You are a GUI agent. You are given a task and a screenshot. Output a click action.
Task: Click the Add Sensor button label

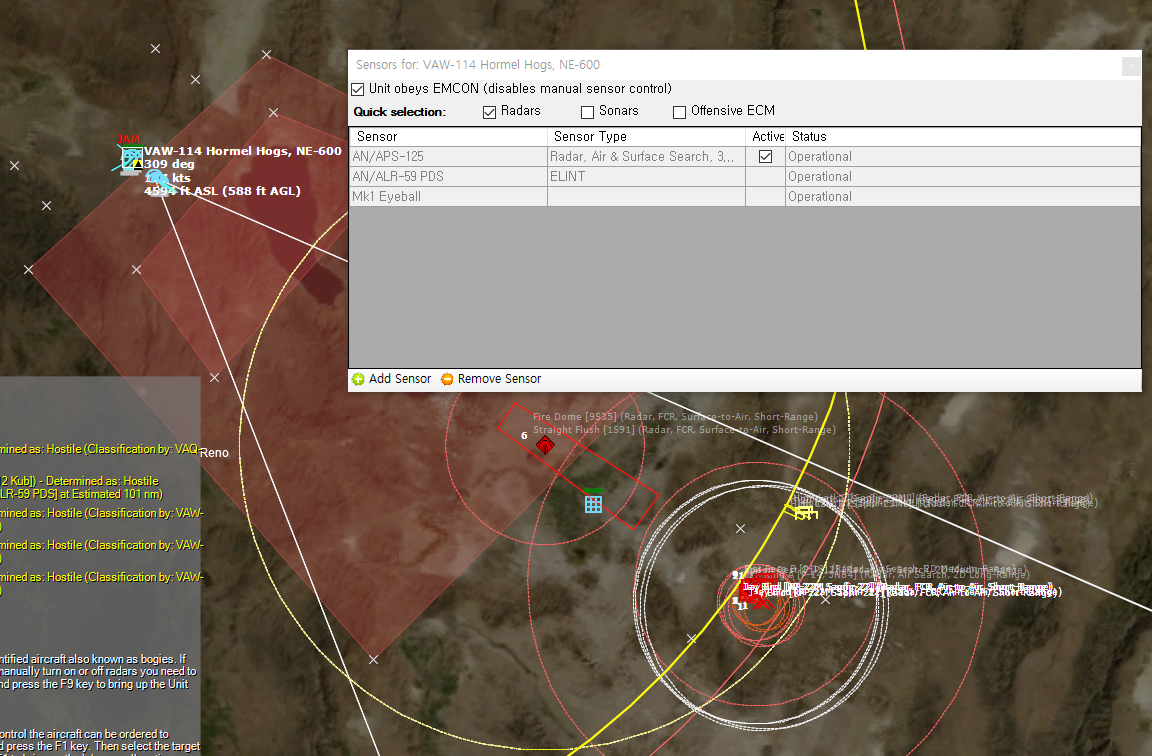(x=400, y=378)
